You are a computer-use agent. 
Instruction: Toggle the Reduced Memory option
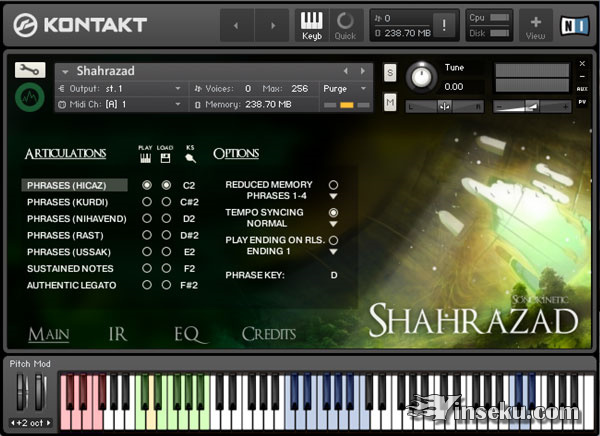tap(333, 185)
